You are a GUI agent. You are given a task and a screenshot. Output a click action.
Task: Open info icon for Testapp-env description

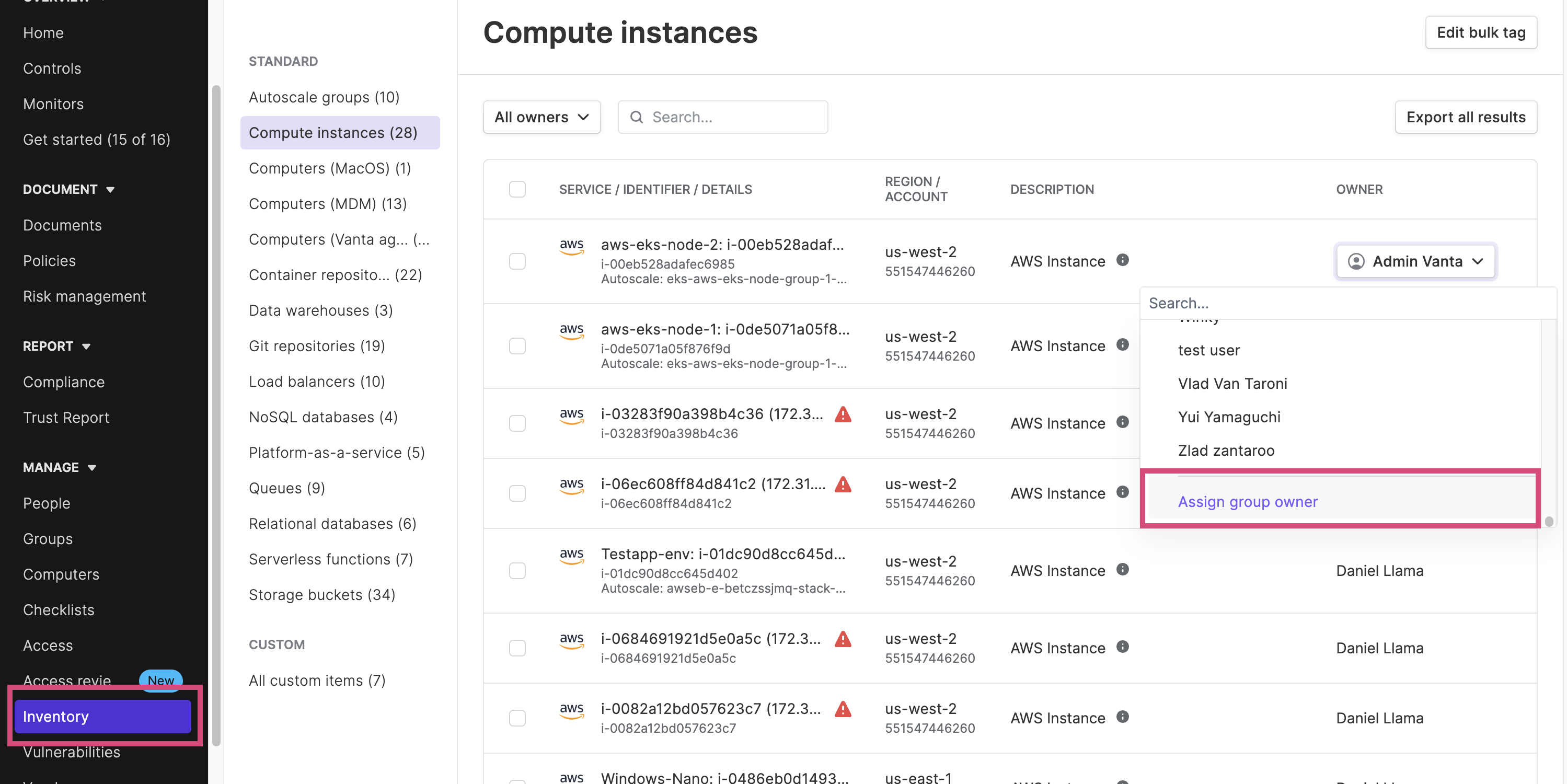click(x=1122, y=569)
